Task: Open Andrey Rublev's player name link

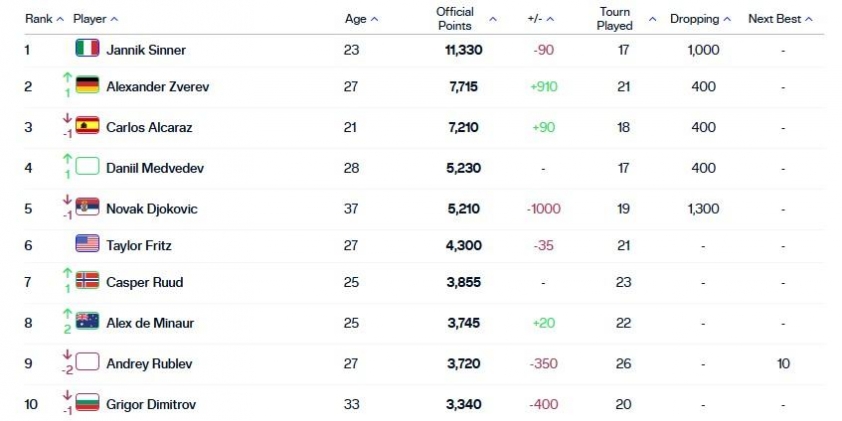Action: 149,364
